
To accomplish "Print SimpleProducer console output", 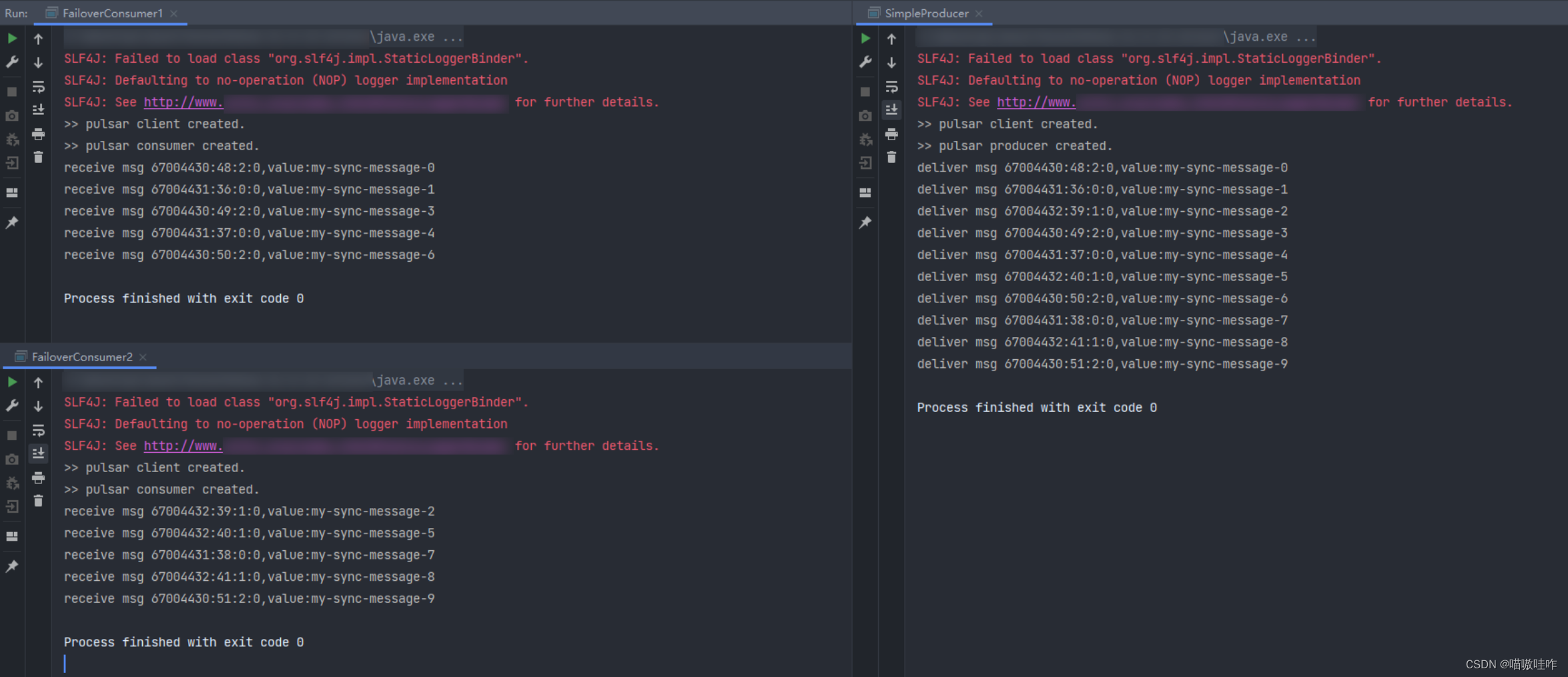I will (x=891, y=134).
